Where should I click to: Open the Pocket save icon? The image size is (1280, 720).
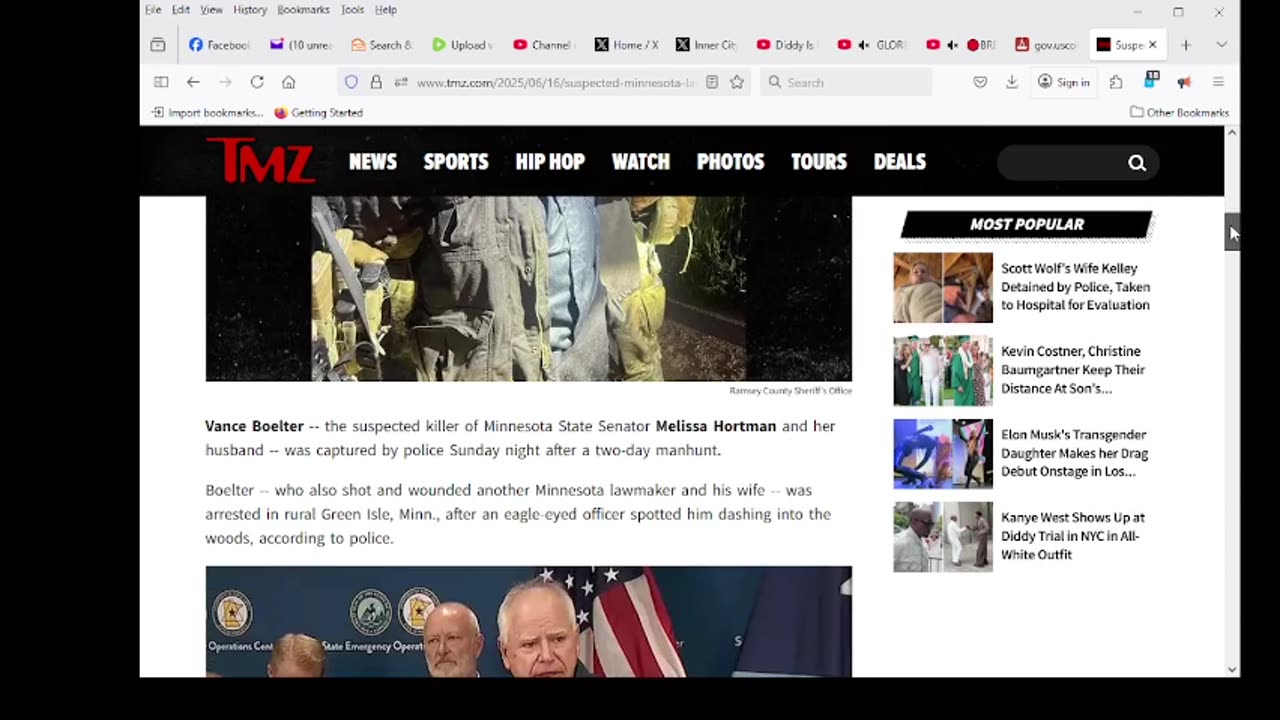pos(980,82)
